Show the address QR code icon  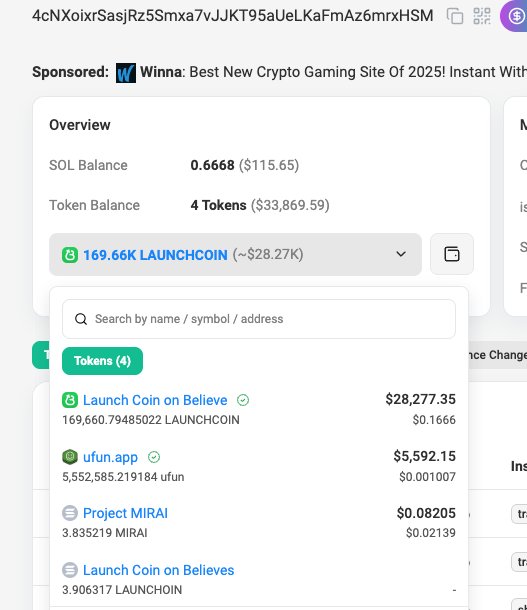click(x=481, y=16)
